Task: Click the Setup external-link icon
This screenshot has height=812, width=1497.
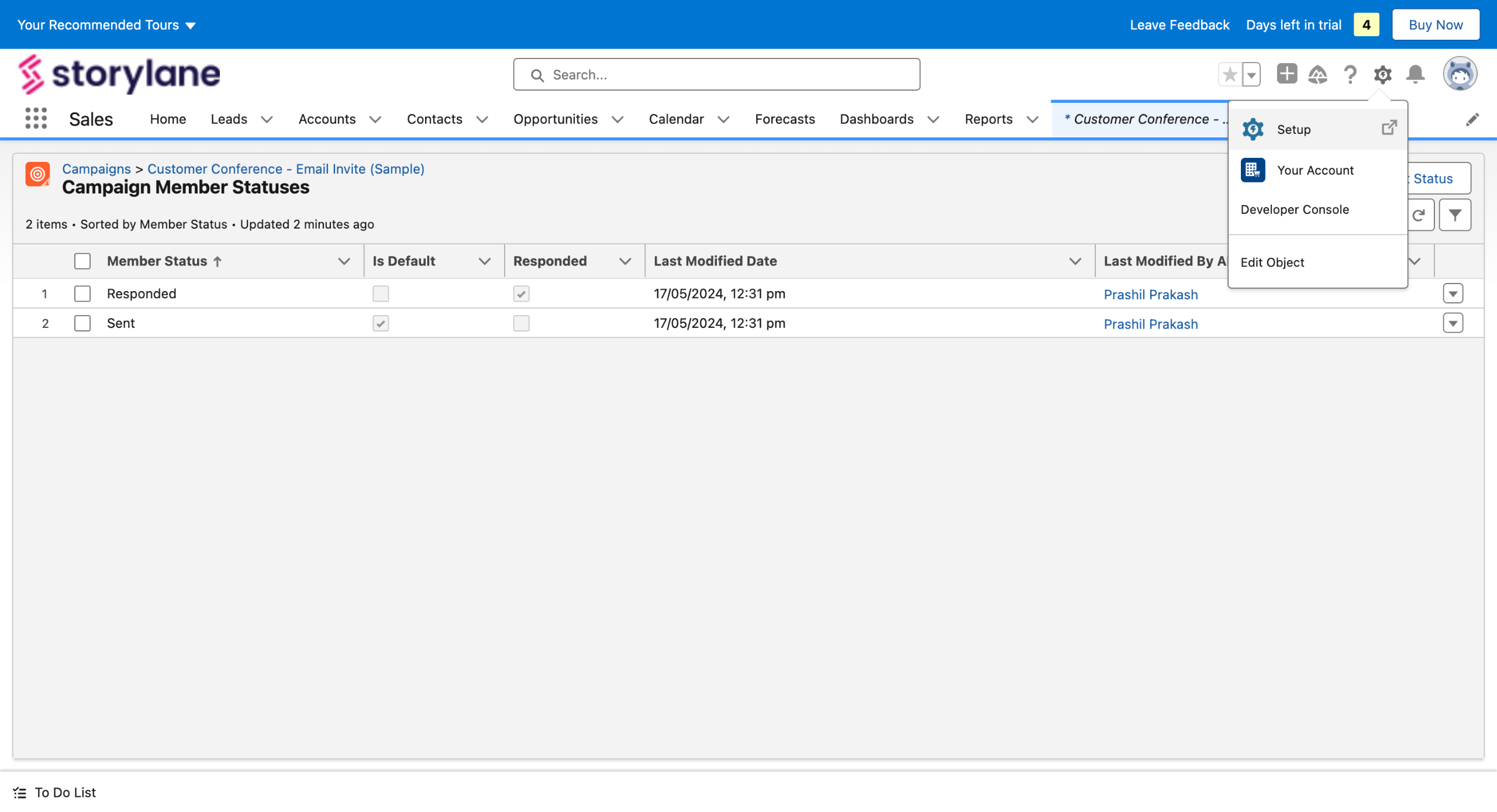Action: click(x=1389, y=128)
